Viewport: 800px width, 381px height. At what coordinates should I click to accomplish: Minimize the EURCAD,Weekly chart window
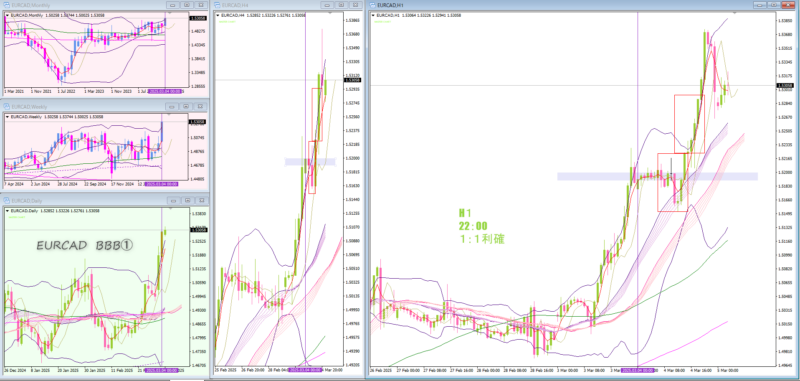pos(172,106)
